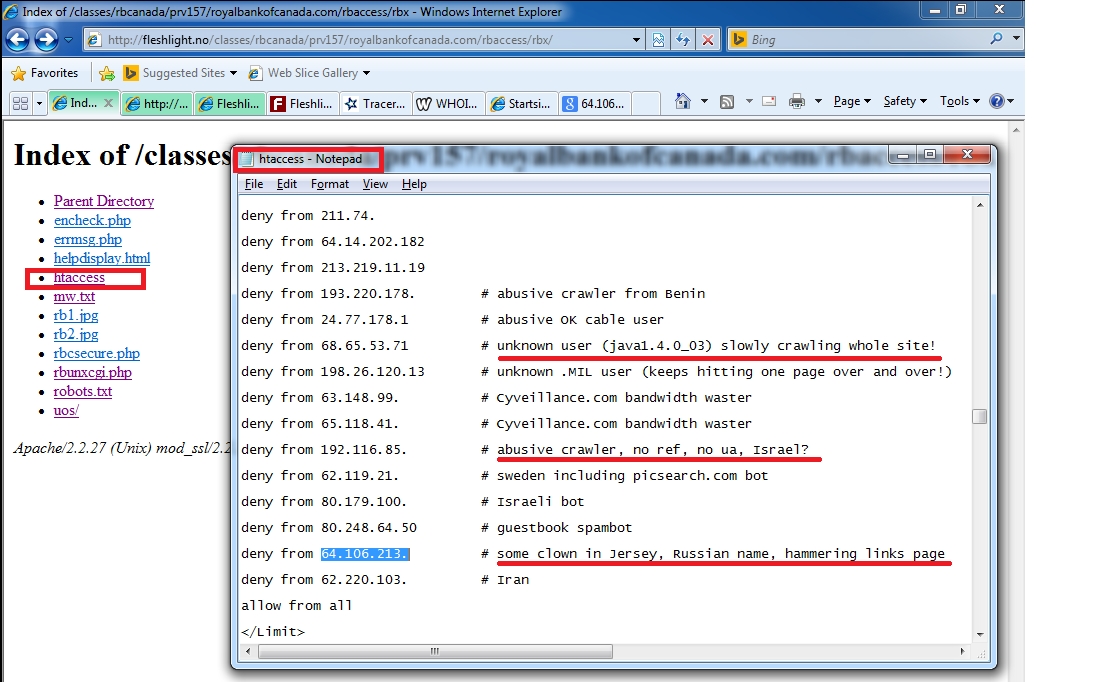Click the Help question mark icon
This screenshot has width=1120, height=682.
997,101
